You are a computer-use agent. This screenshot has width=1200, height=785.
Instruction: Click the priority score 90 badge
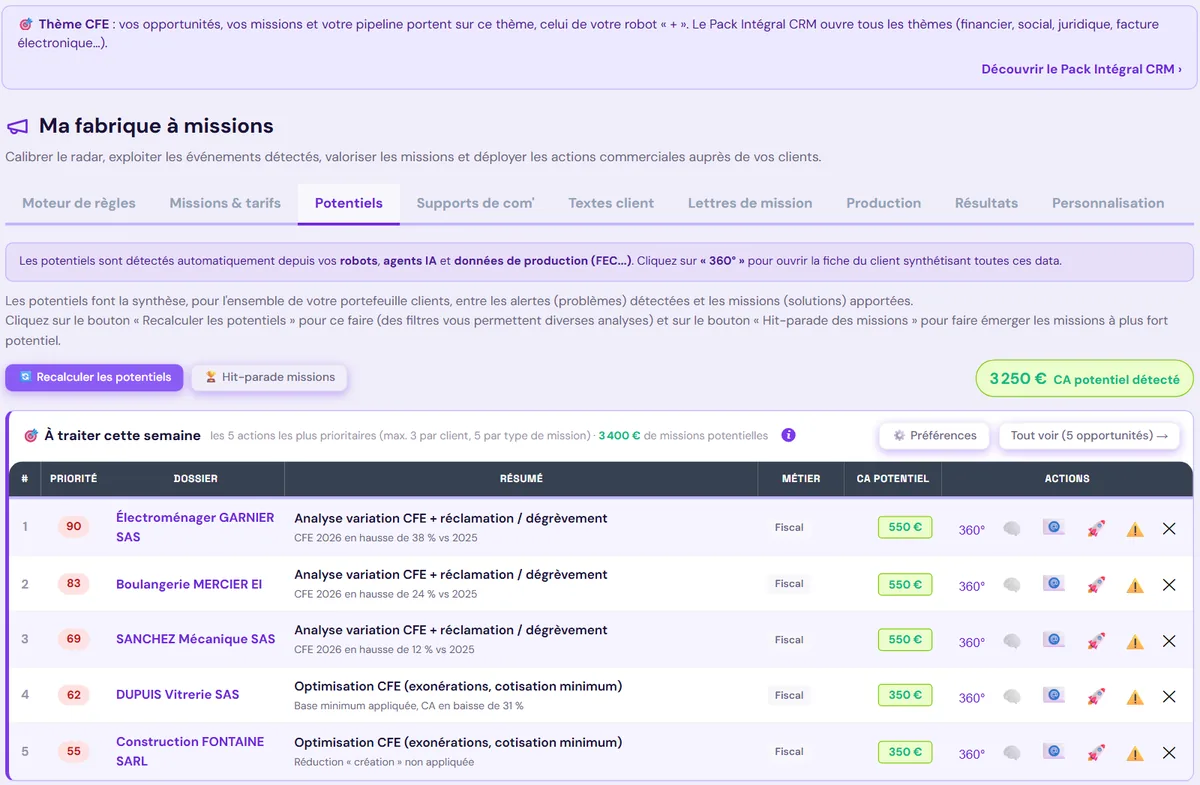click(73, 527)
